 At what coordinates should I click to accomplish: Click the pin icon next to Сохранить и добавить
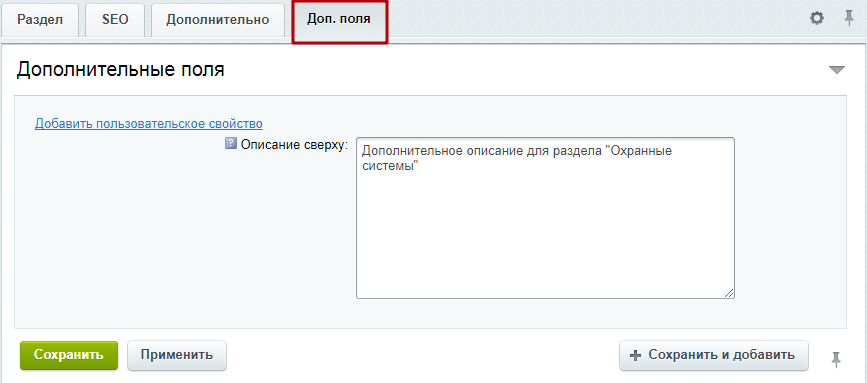coord(836,359)
